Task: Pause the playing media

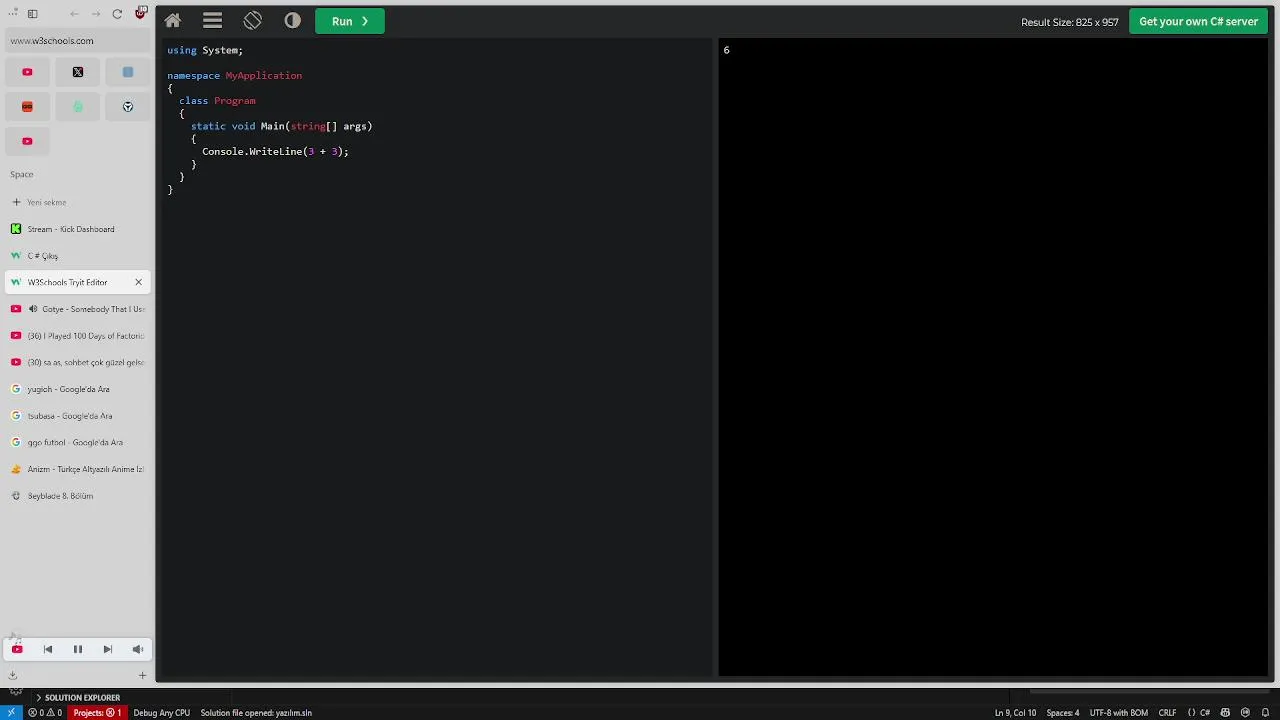Action: tap(77, 649)
